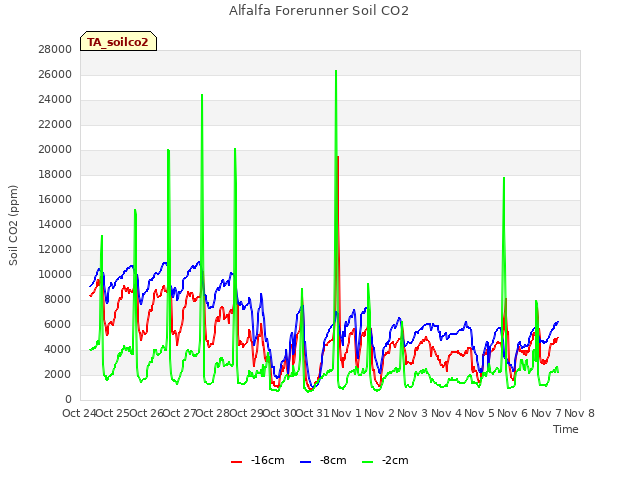
Task: Click the 18000 y-axis tick label
Action: coord(55,175)
